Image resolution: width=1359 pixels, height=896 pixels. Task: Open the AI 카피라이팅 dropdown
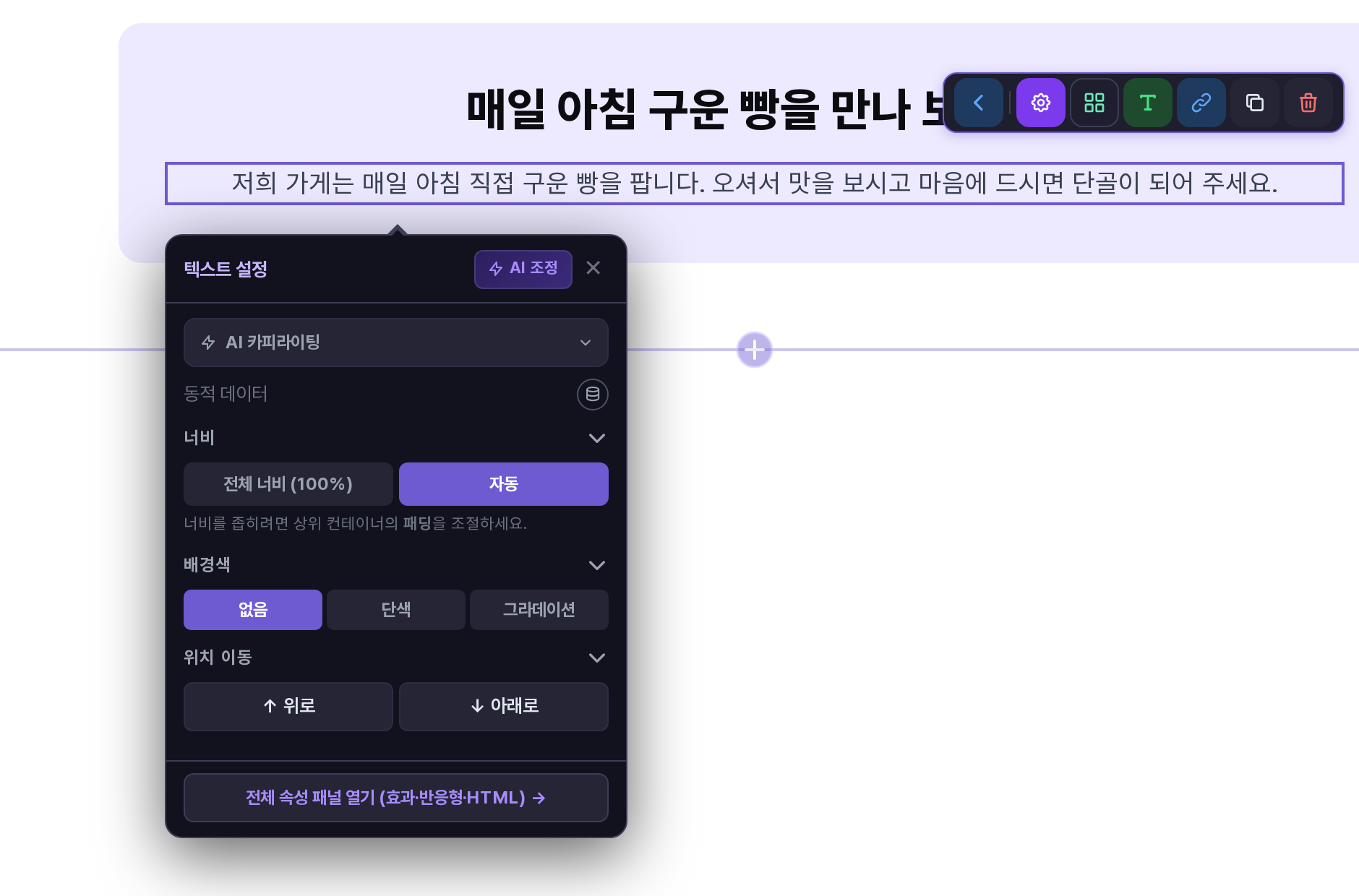click(395, 343)
